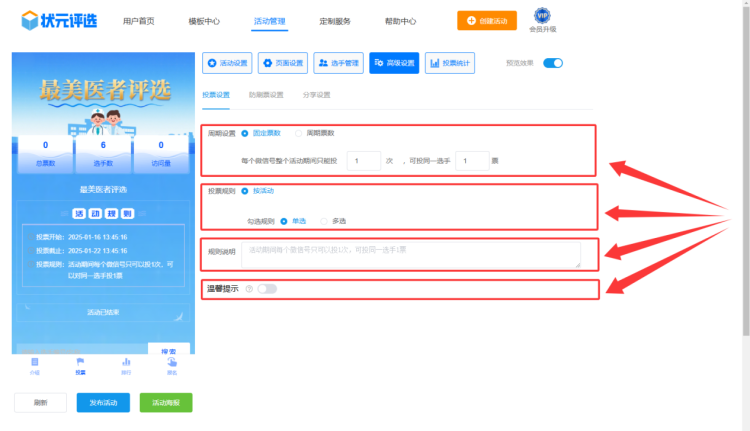Switch to the 防刷票设置 tab
This screenshot has width=750, height=431.
[x=266, y=95]
